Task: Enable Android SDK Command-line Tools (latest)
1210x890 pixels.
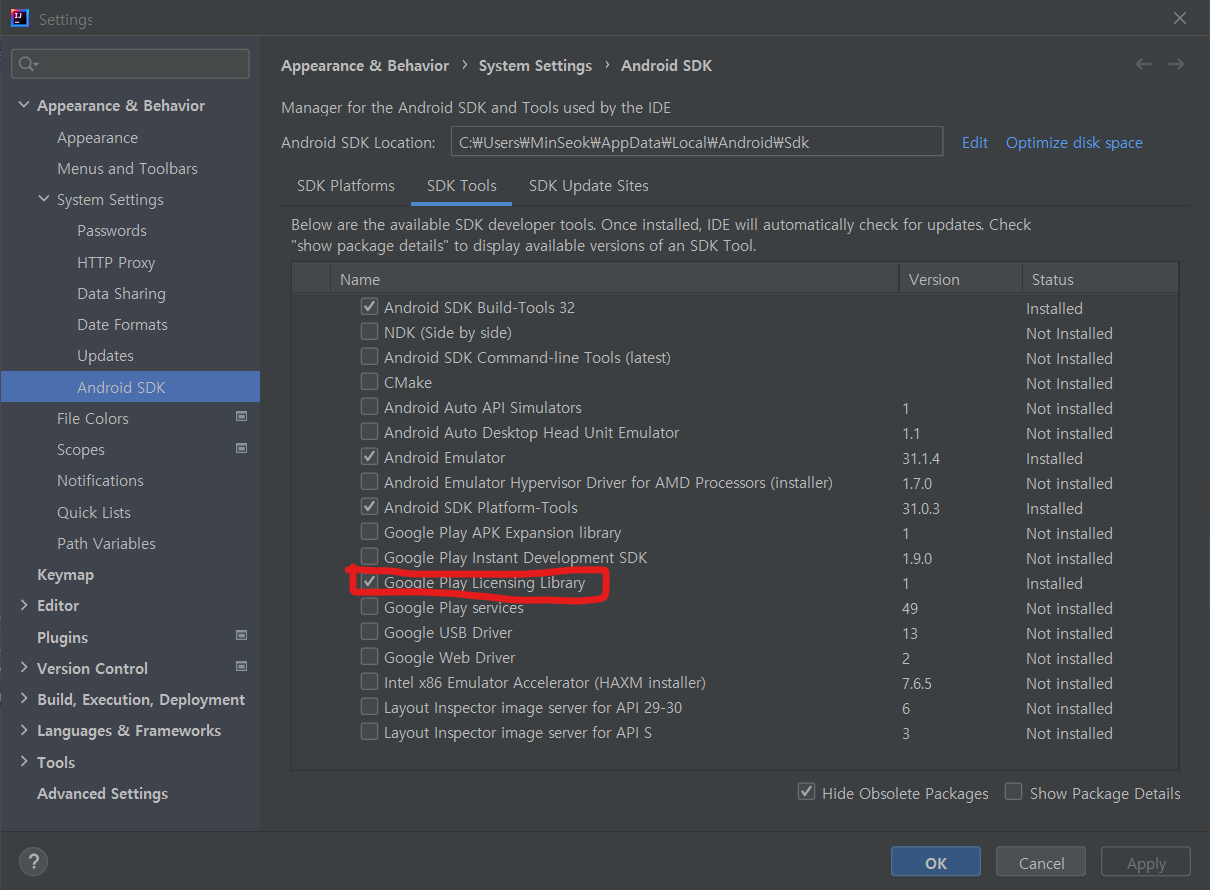Action: (x=369, y=357)
